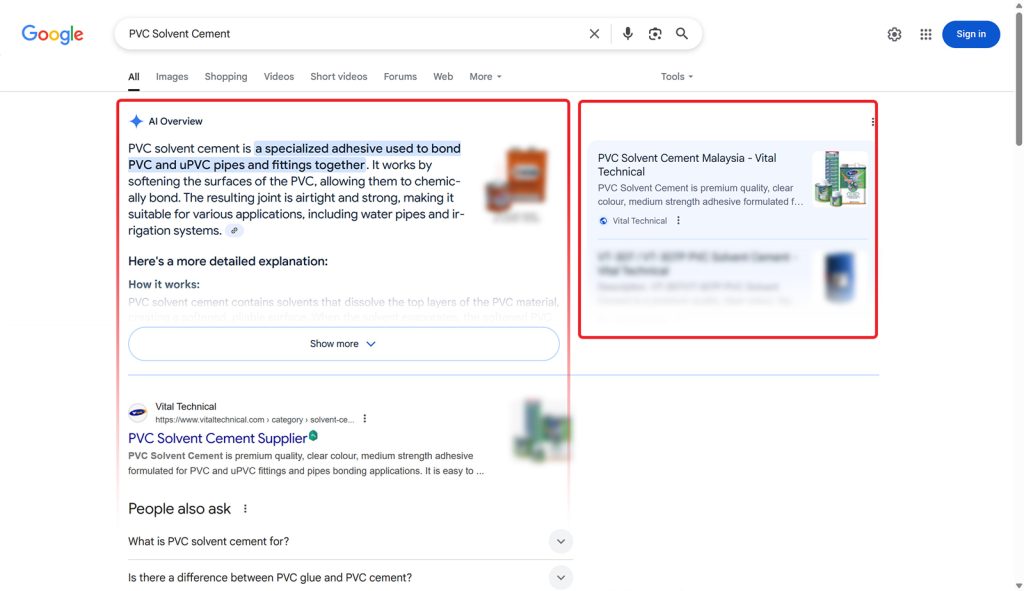Viewport: 1024px width, 591px height.
Task: Expand 'What is PVC solvent cement for?'
Action: click(x=350, y=541)
